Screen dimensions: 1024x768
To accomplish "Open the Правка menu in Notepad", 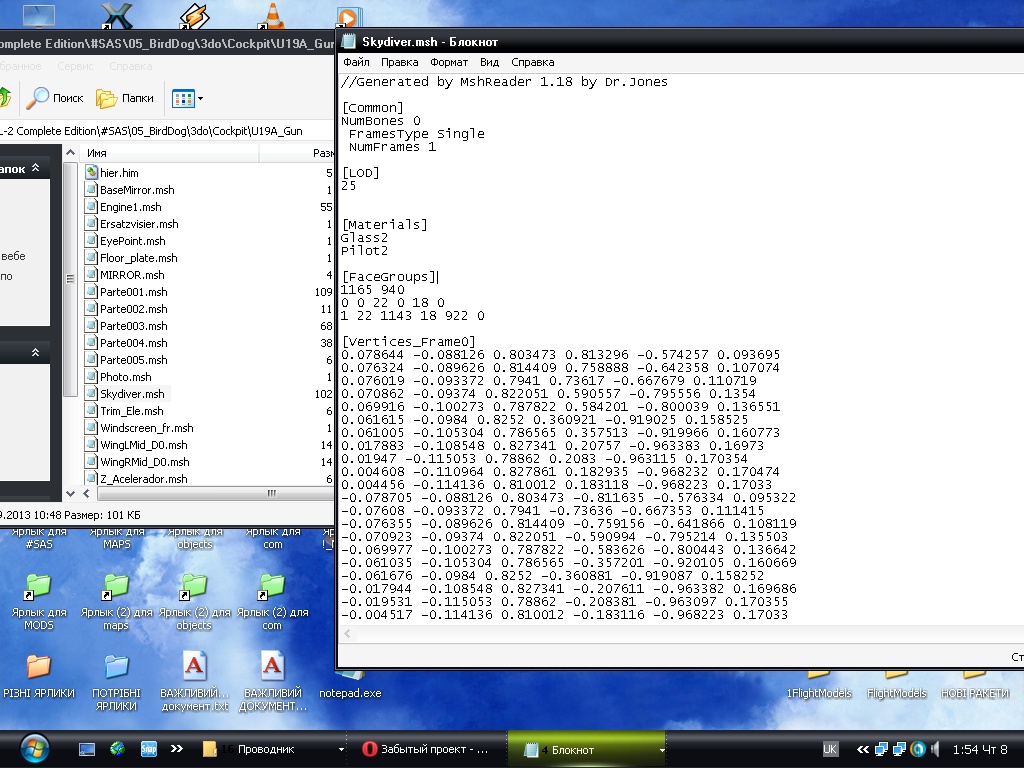I will pyautogui.click(x=399, y=62).
